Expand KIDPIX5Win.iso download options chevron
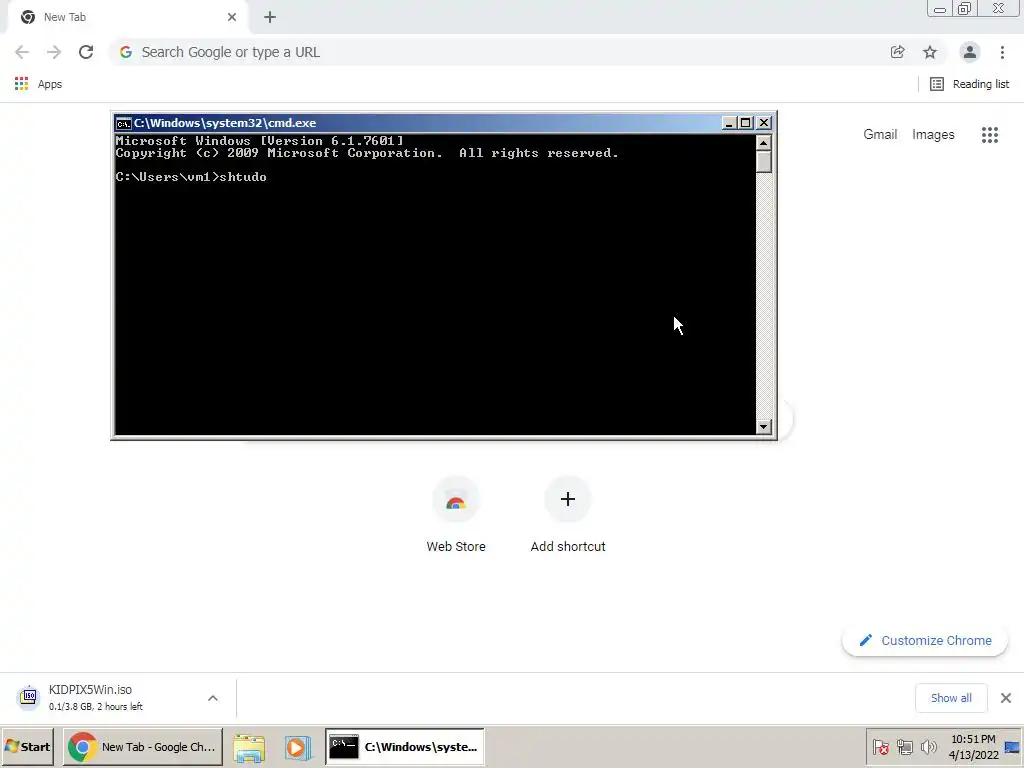The width and height of the screenshot is (1024, 768). pos(213,698)
